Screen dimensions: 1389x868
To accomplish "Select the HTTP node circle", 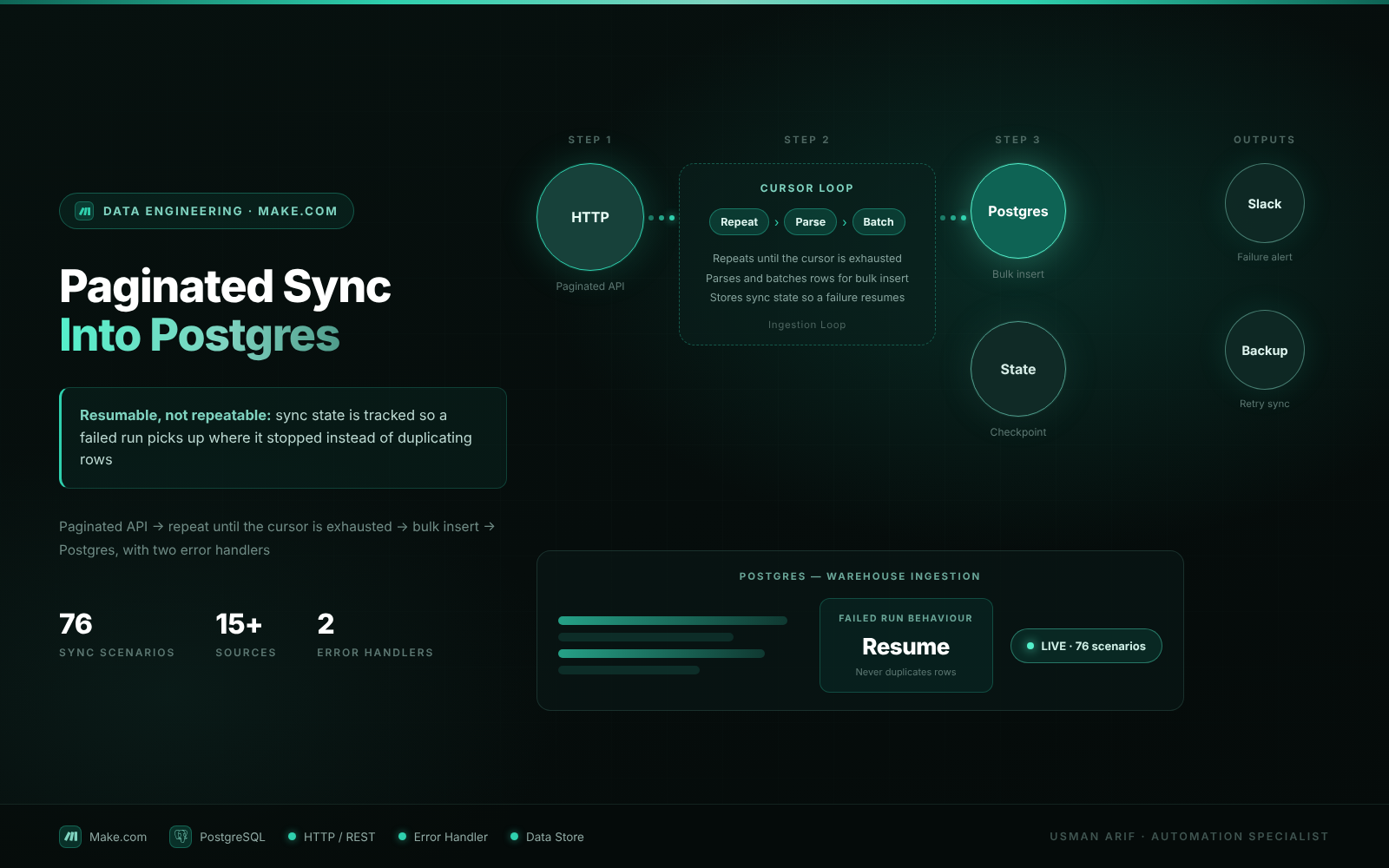I will click(590, 217).
